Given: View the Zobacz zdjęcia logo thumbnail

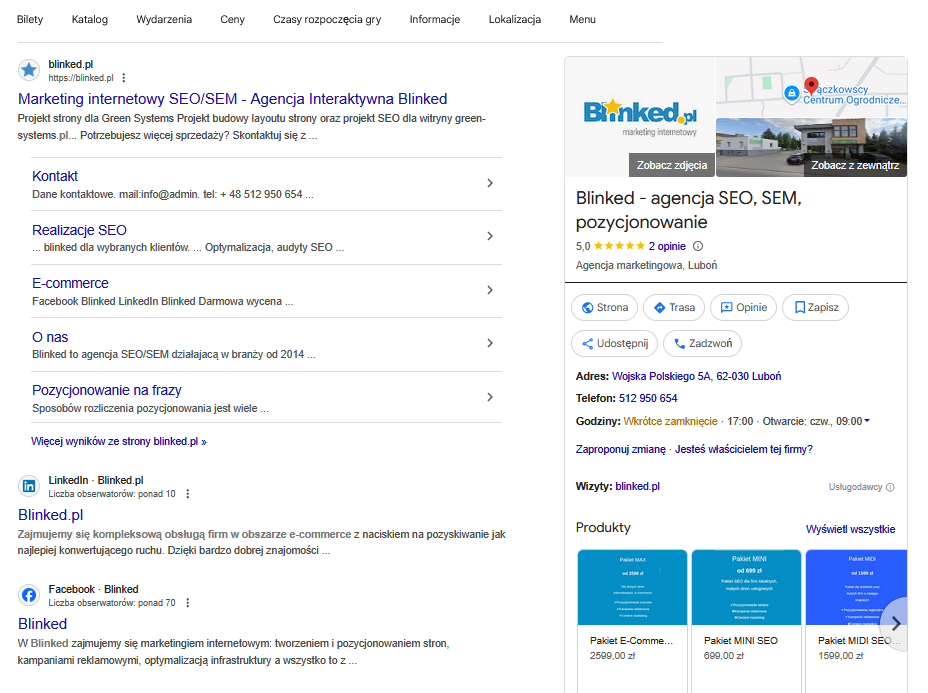Looking at the screenshot, I should pyautogui.click(x=640, y=117).
